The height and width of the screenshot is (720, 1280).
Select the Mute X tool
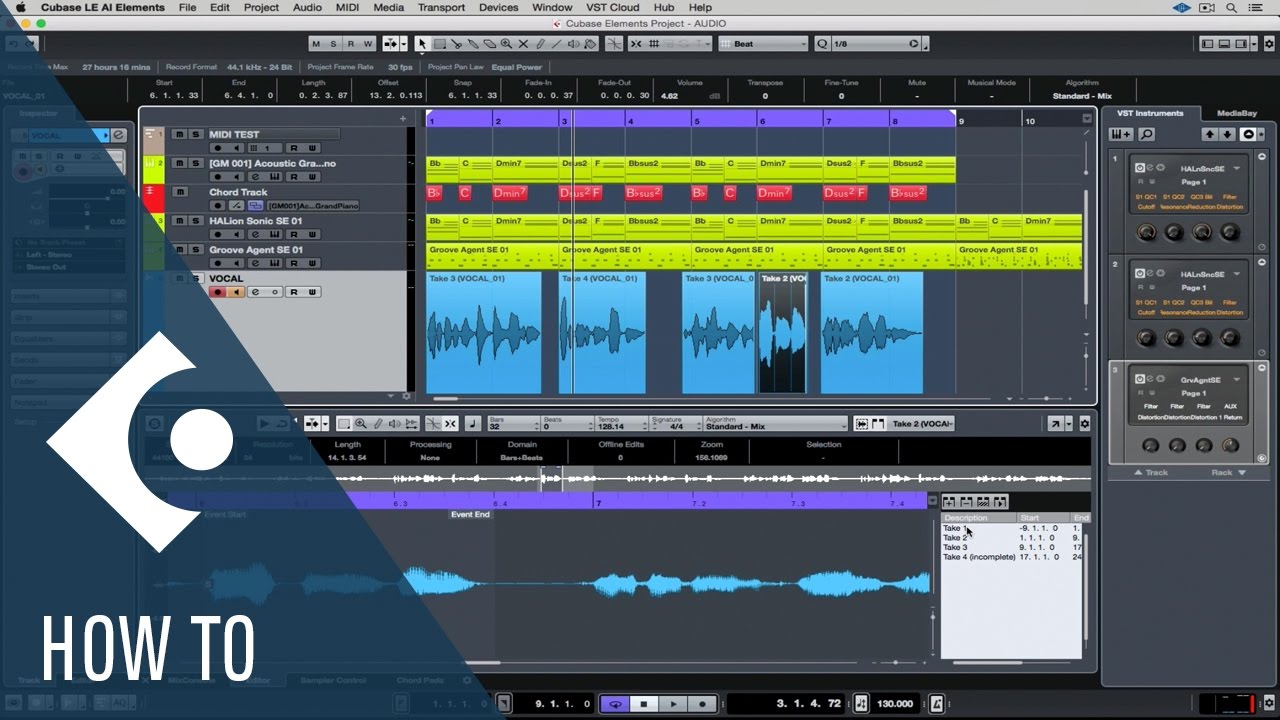(x=524, y=44)
